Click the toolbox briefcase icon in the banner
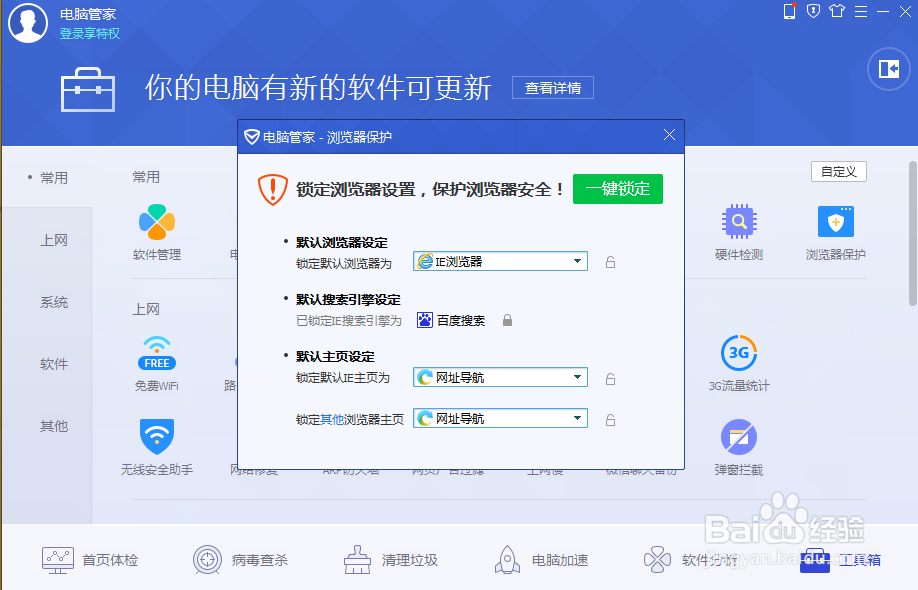The height and width of the screenshot is (590, 918). tap(88, 90)
